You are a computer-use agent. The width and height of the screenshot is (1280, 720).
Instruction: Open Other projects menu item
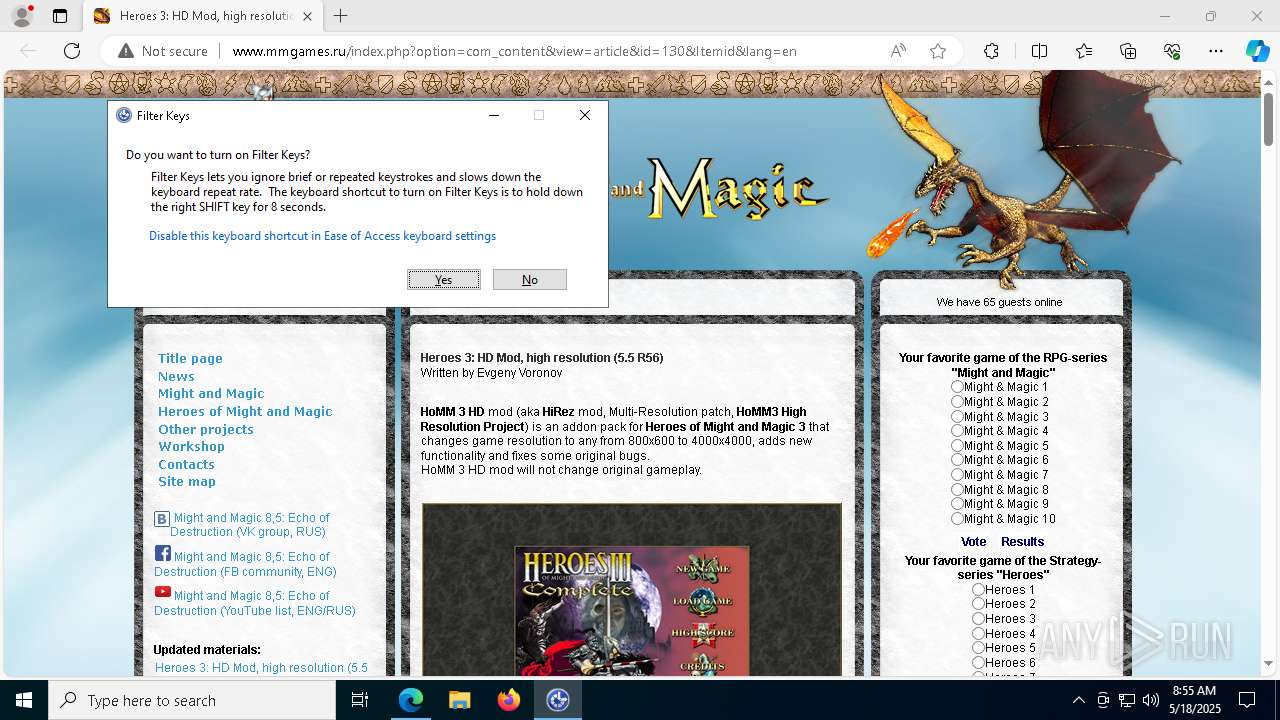coord(205,429)
